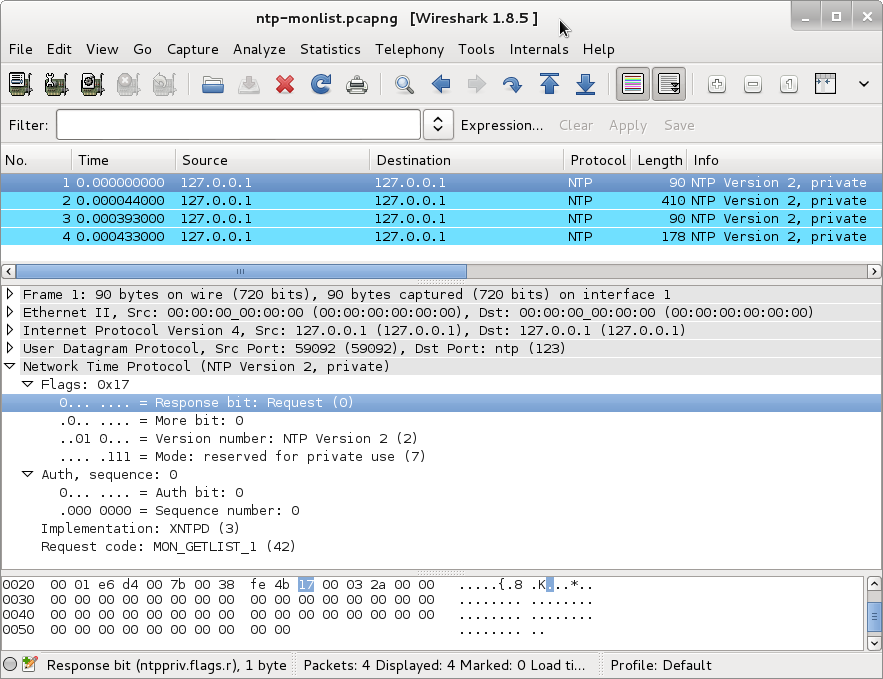Click Profile: Default in status bar
Viewport: 883px width, 679px height.
pos(661,665)
